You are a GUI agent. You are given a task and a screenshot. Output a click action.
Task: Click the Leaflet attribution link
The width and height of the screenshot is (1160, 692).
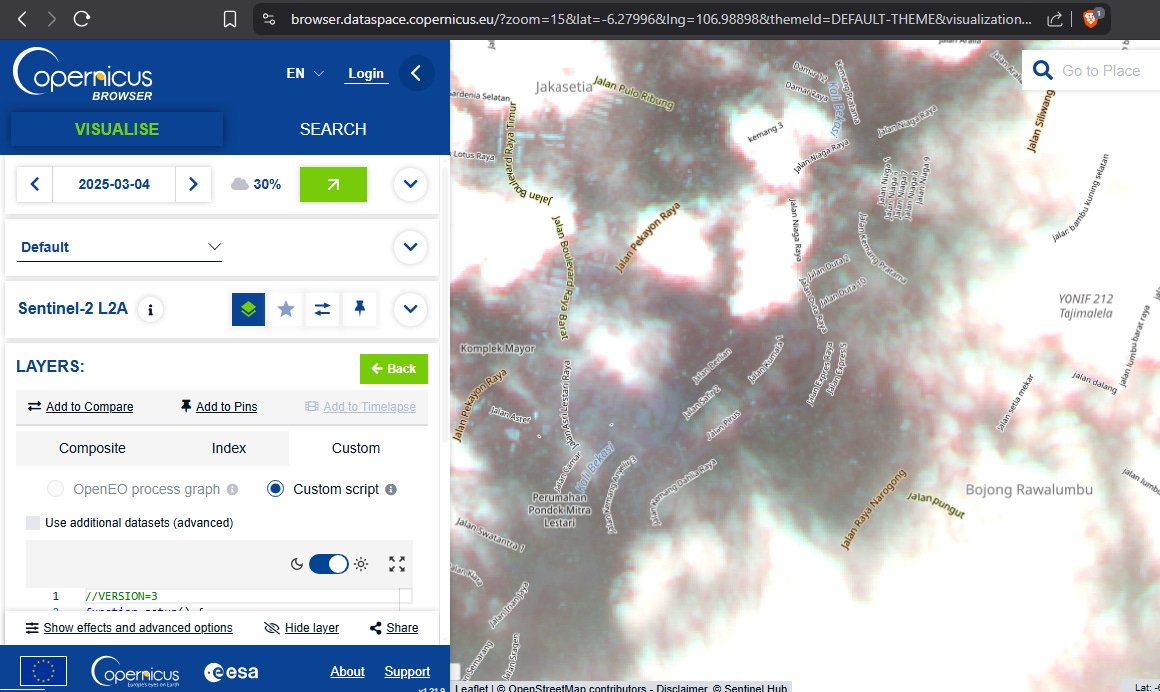[x=471, y=688]
